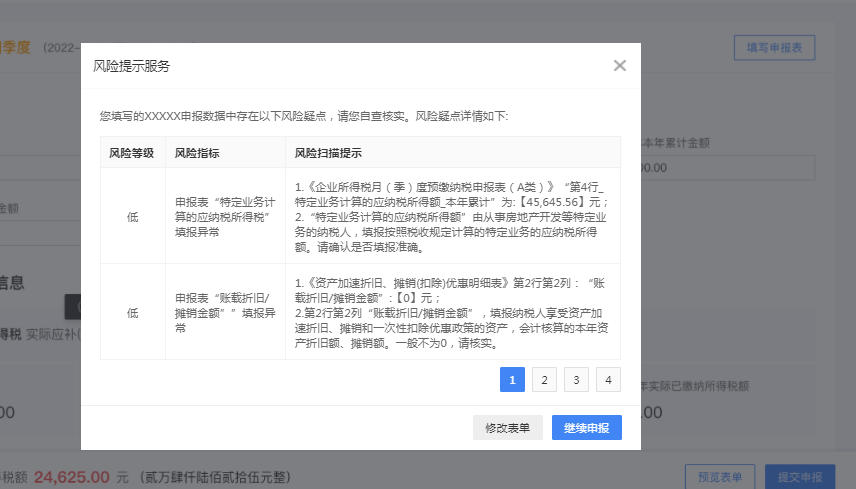The height and width of the screenshot is (489, 856).
Task: Select the 风险指标 column header
Action: tap(197, 153)
